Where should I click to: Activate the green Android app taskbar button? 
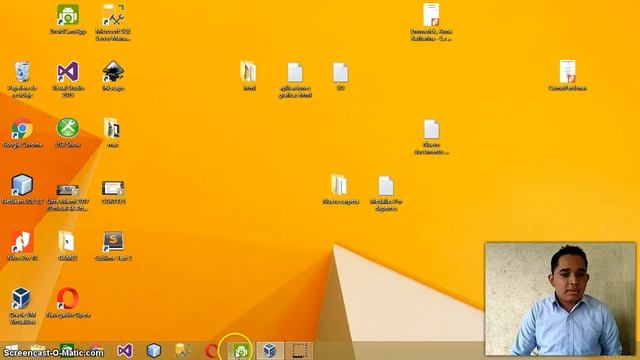click(x=241, y=351)
